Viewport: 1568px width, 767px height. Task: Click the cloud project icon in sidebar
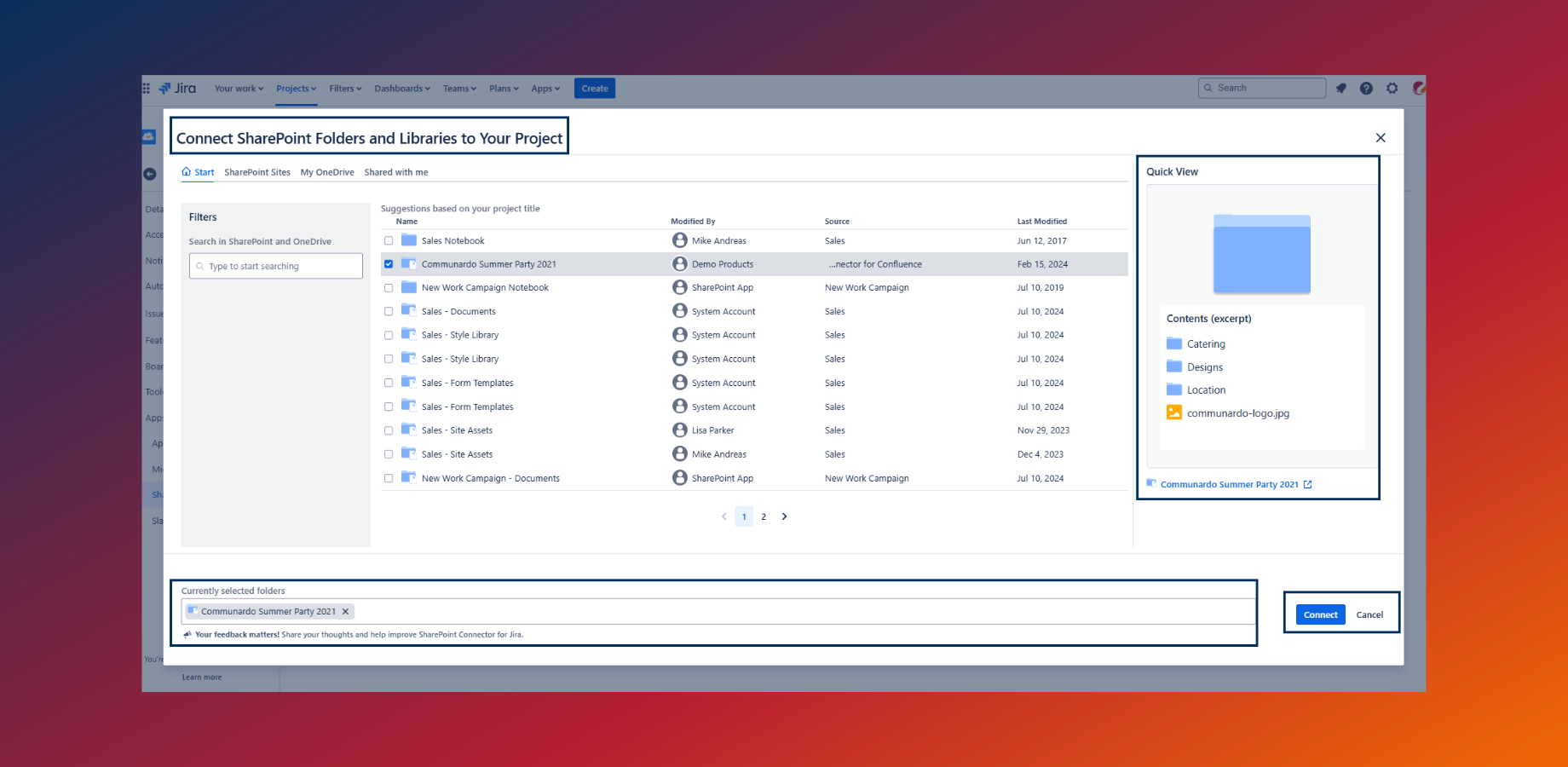click(148, 136)
